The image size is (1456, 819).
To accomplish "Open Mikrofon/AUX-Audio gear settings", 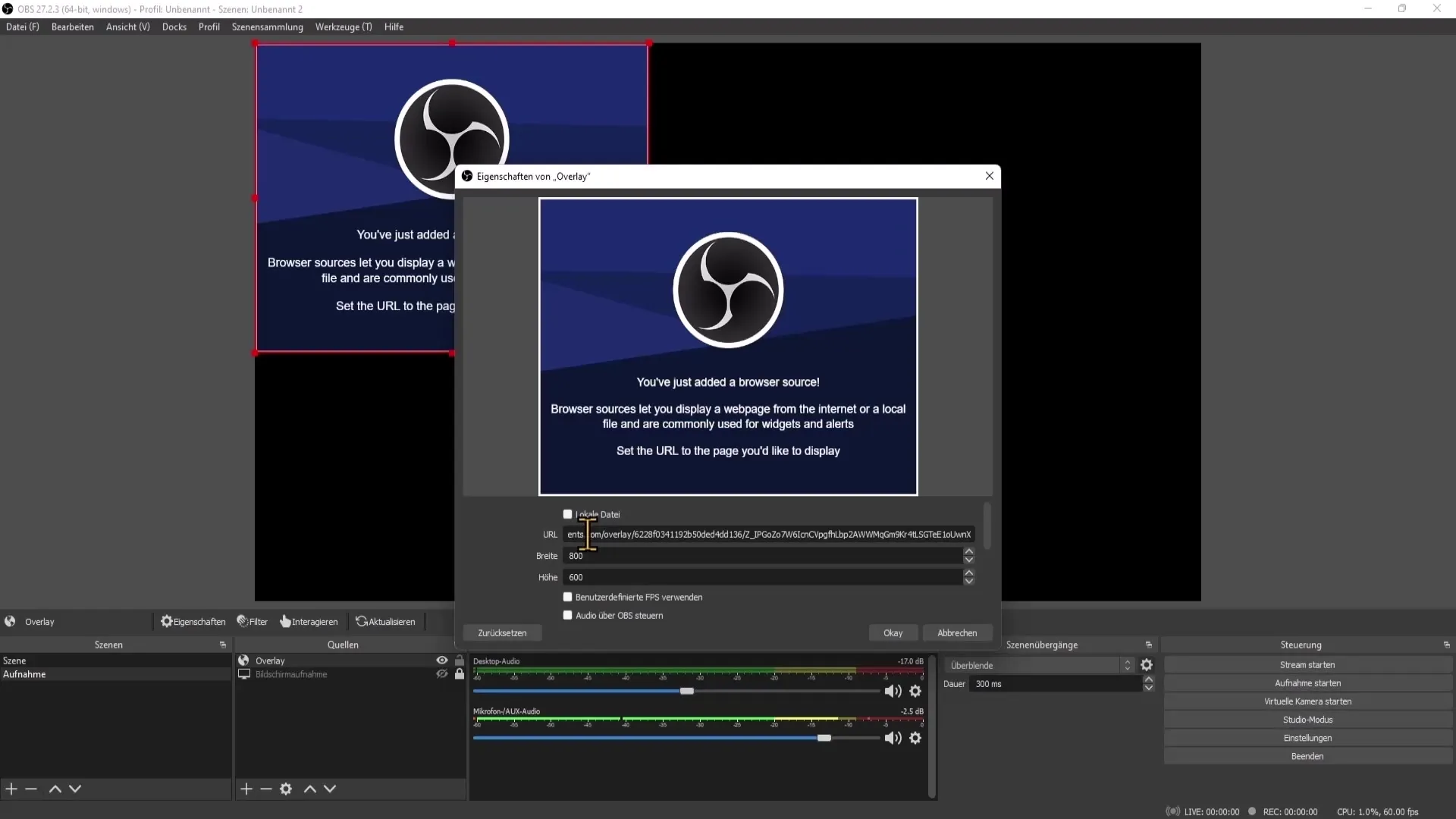I will coord(915,738).
